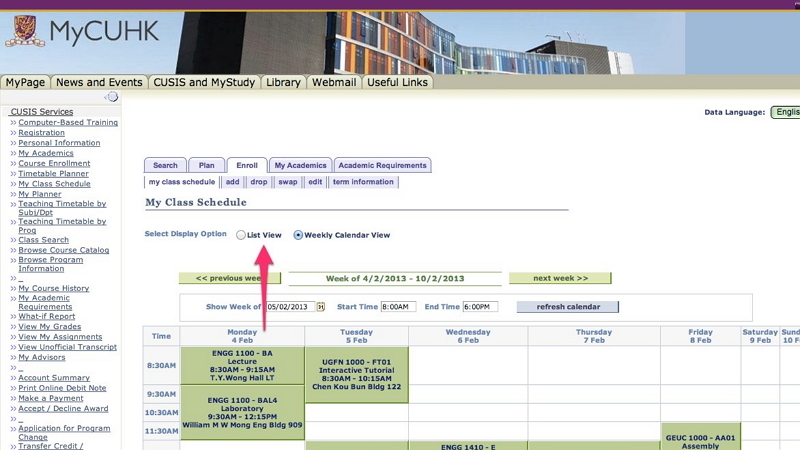Open Teaching Timetable by Subj/Dpt link
Screen dimensions: 800x450
coord(62,208)
